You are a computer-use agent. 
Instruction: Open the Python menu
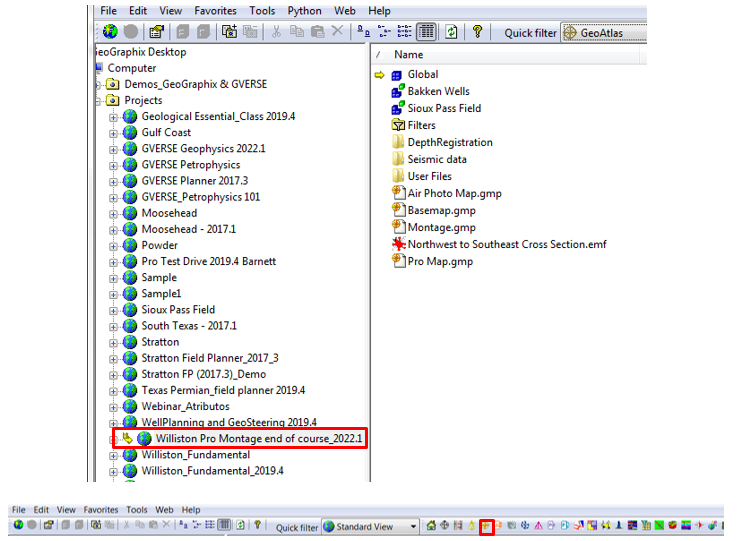pyautogui.click(x=305, y=11)
